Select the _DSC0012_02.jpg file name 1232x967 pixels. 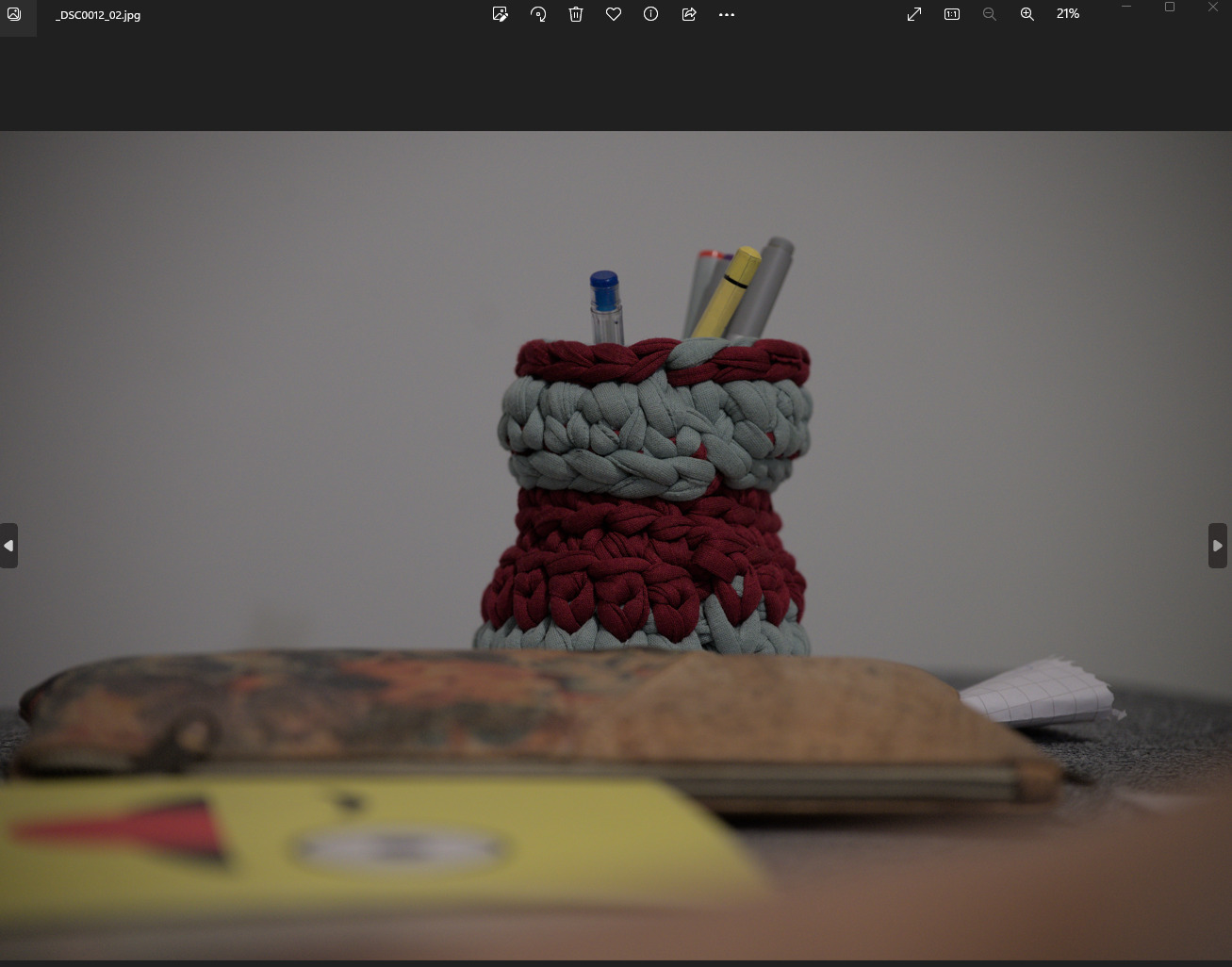pyautogui.click(x=98, y=15)
